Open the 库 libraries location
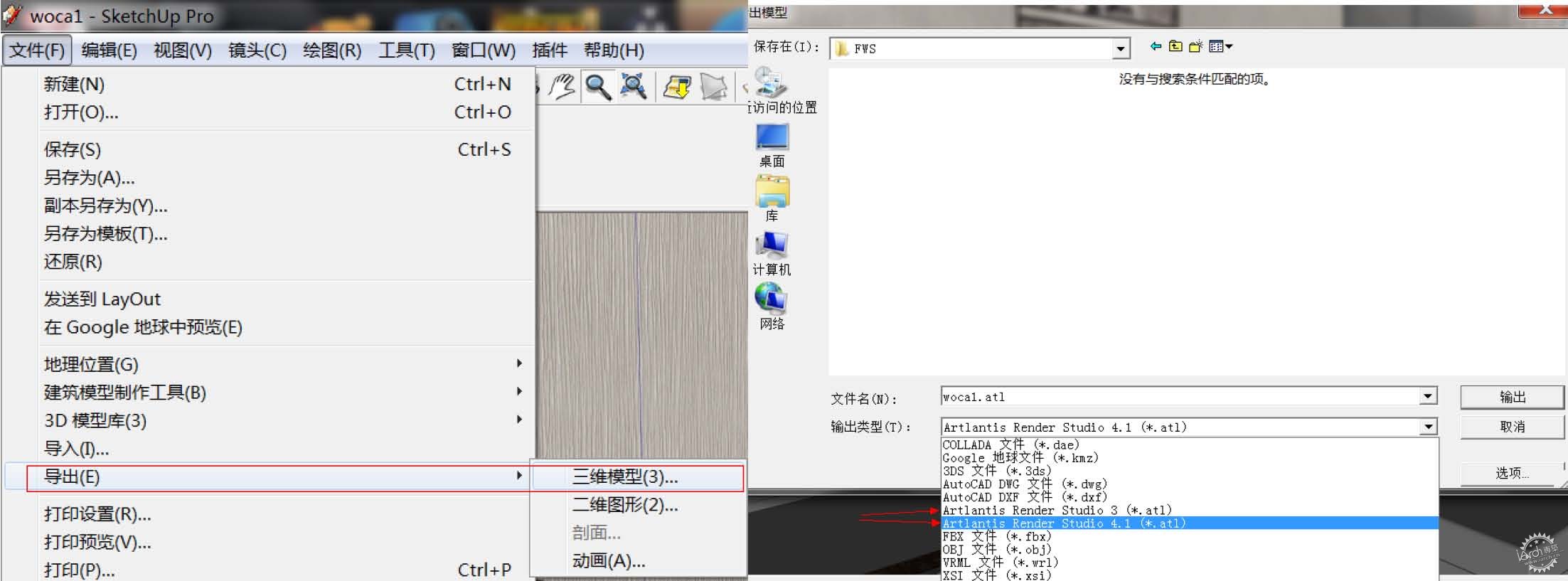Image resolution: width=1568 pixels, height=581 pixels. point(772,200)
